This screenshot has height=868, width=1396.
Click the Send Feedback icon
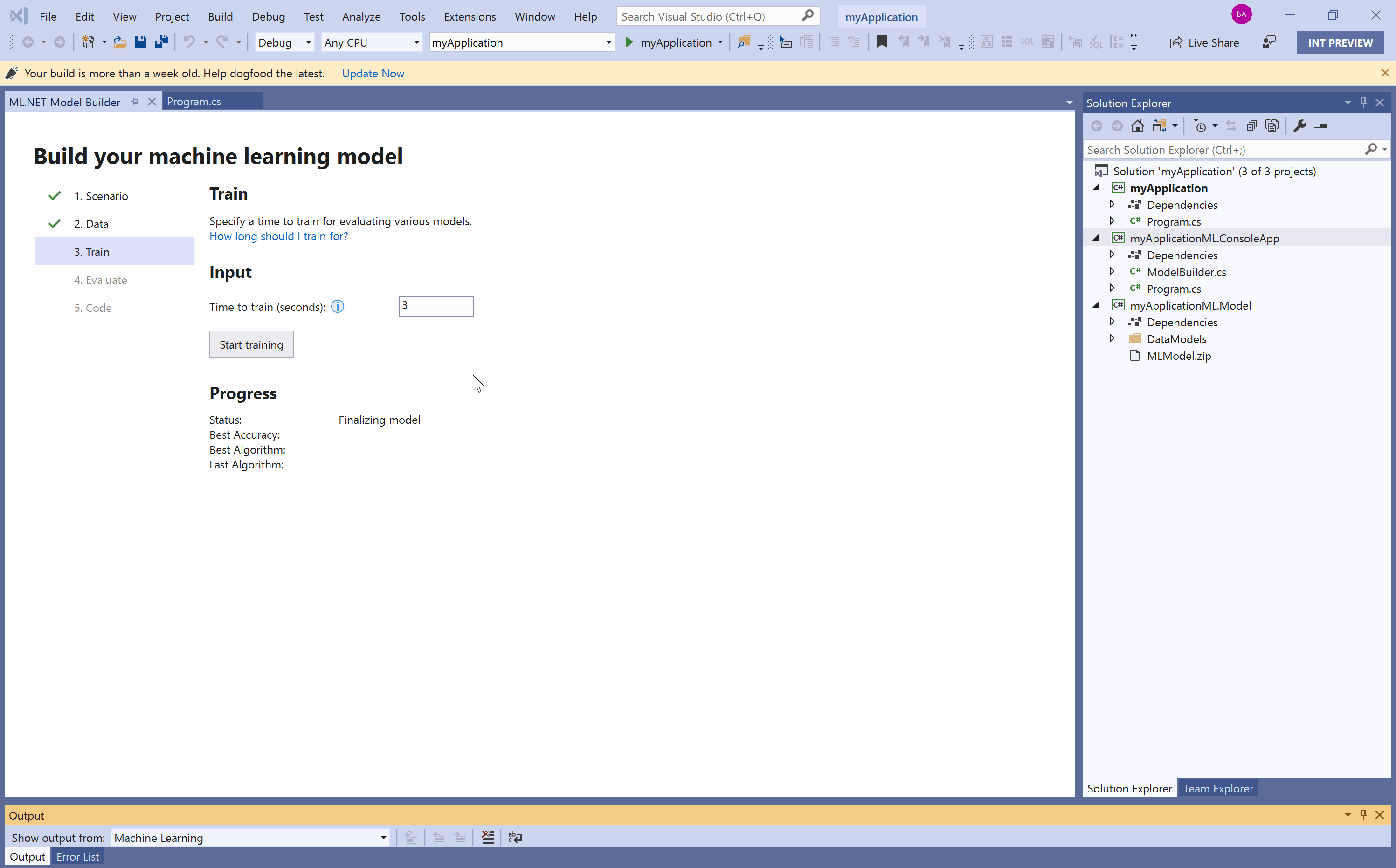click(x=1269, y=42)
